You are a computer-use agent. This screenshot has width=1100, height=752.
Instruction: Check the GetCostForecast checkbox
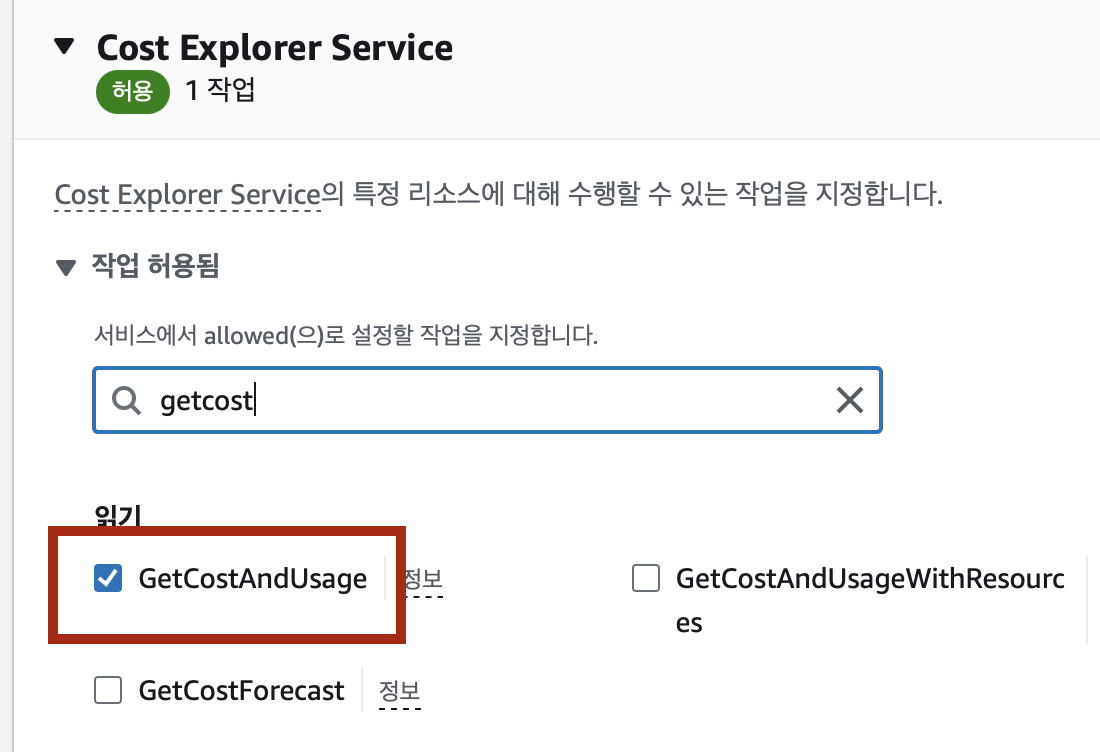point(108,690)
